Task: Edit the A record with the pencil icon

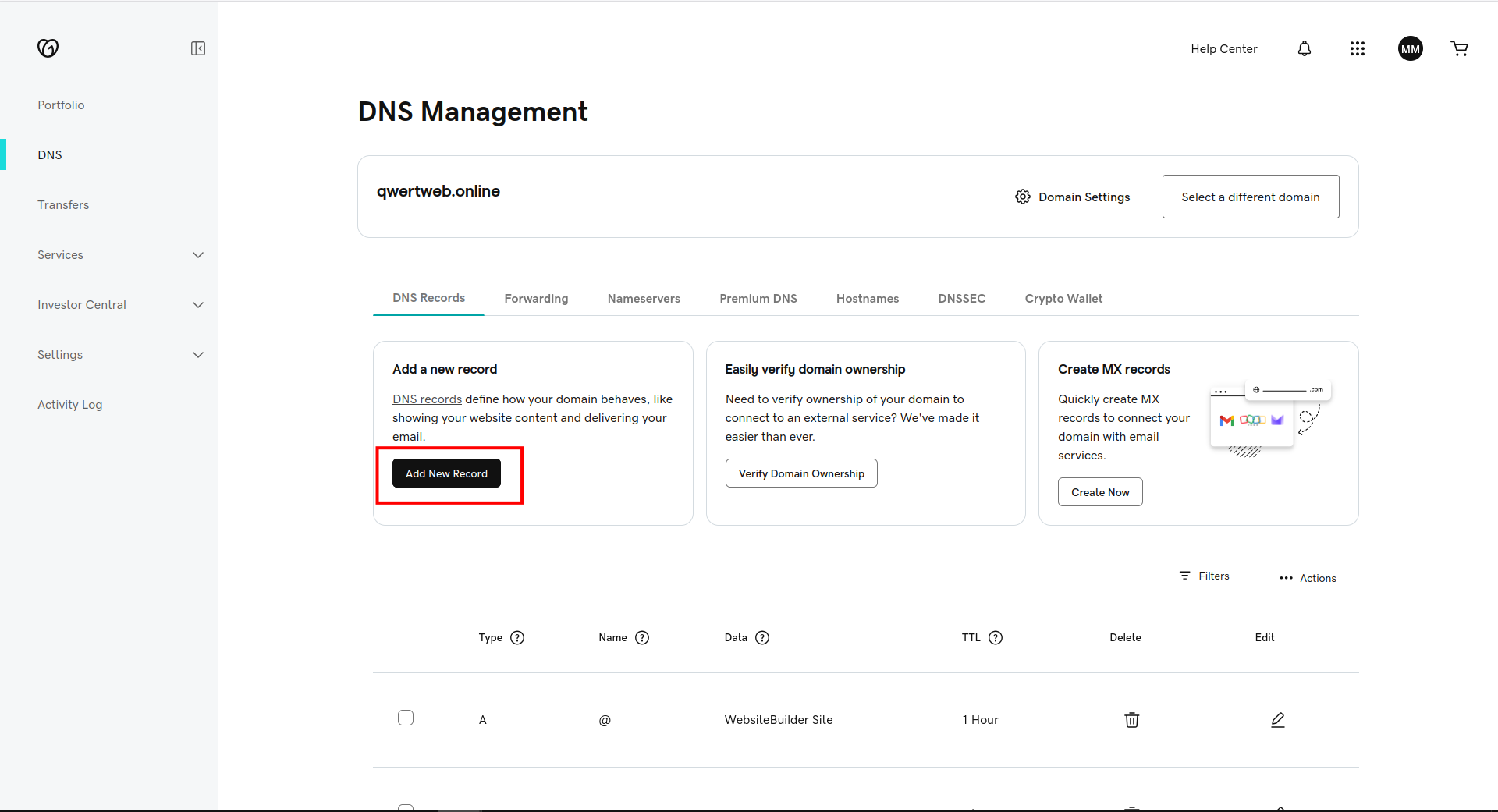Action: tap(1277, 719)
